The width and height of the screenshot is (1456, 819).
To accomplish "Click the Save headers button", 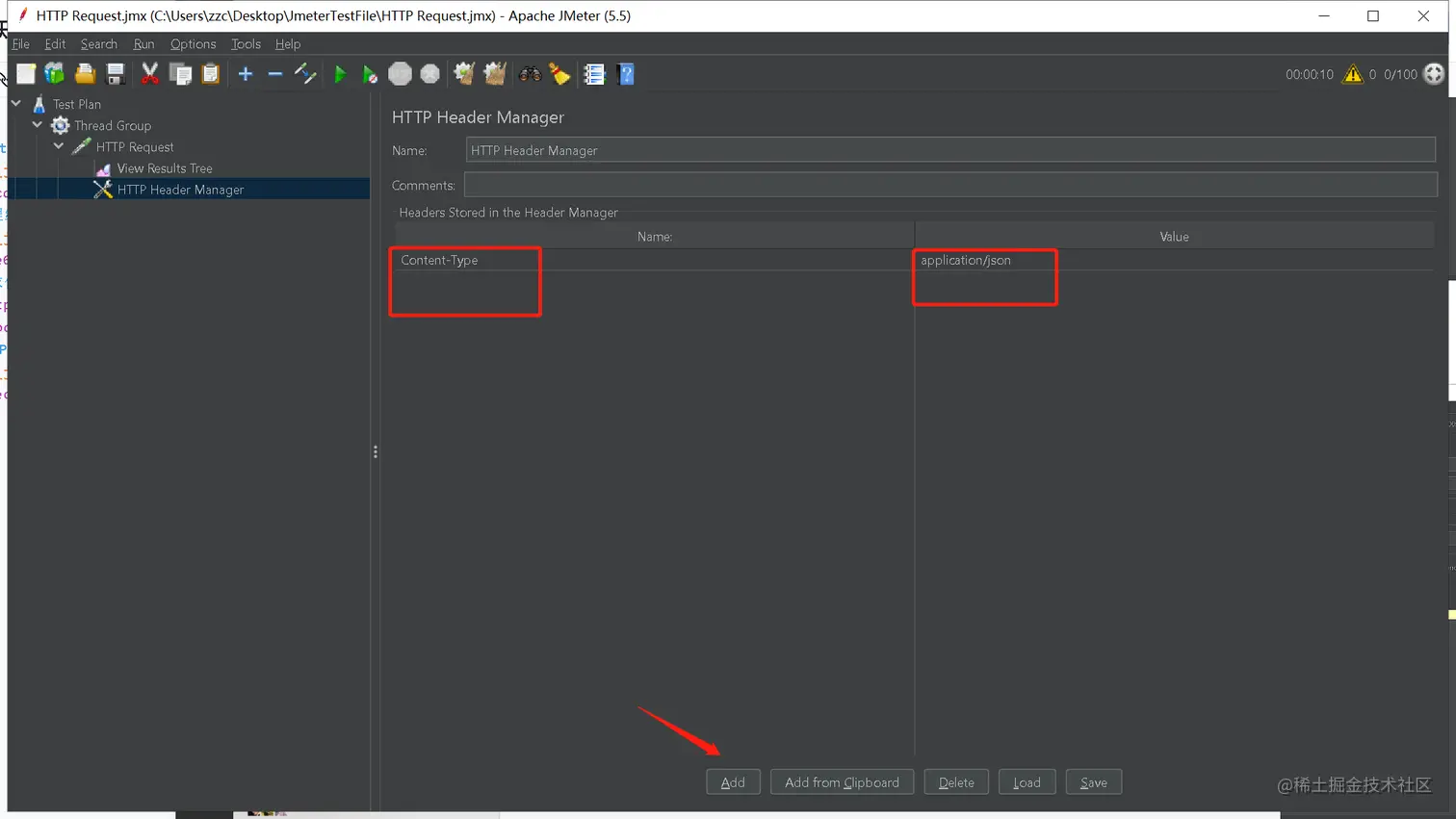I will point(1094,782).
